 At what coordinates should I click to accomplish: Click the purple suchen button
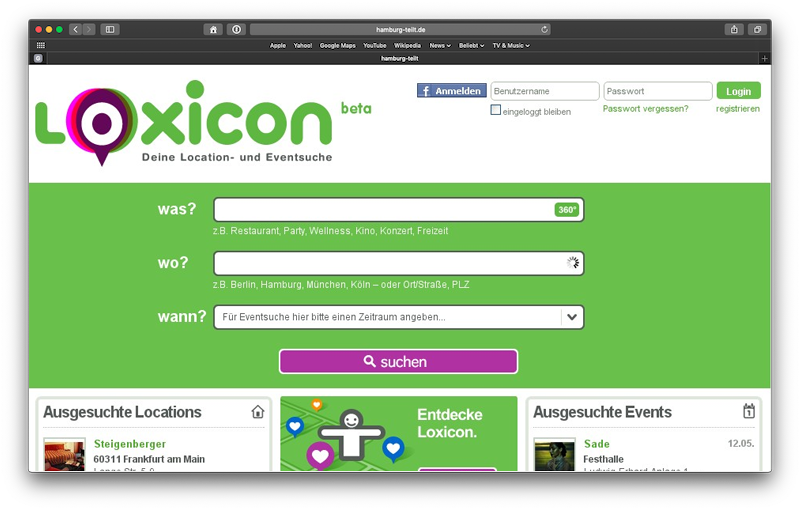point(398,362)
